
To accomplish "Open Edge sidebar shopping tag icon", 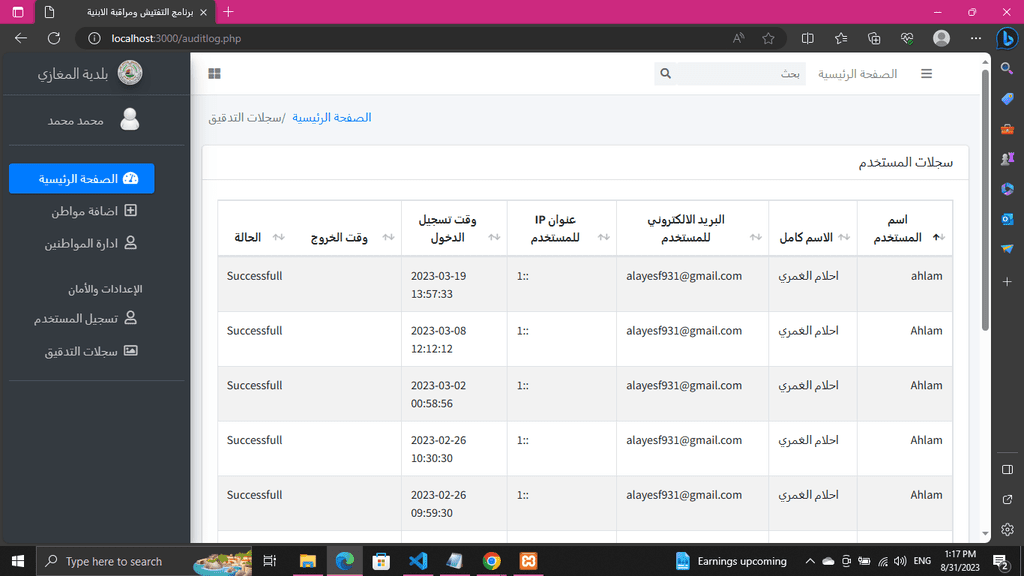I will (x=1007, y=99).
